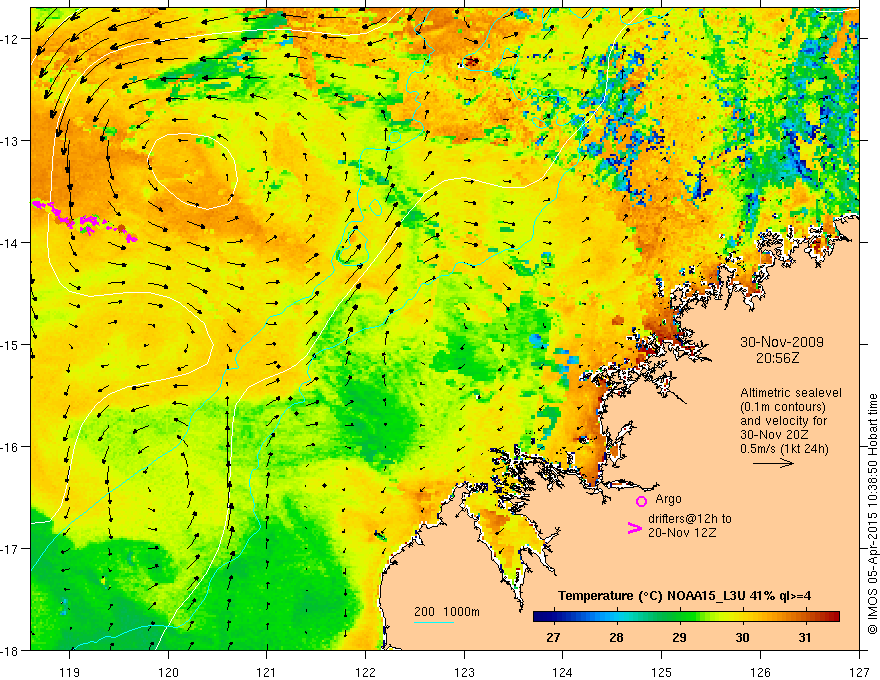Click the time label 20:56Z

(777, 357)
